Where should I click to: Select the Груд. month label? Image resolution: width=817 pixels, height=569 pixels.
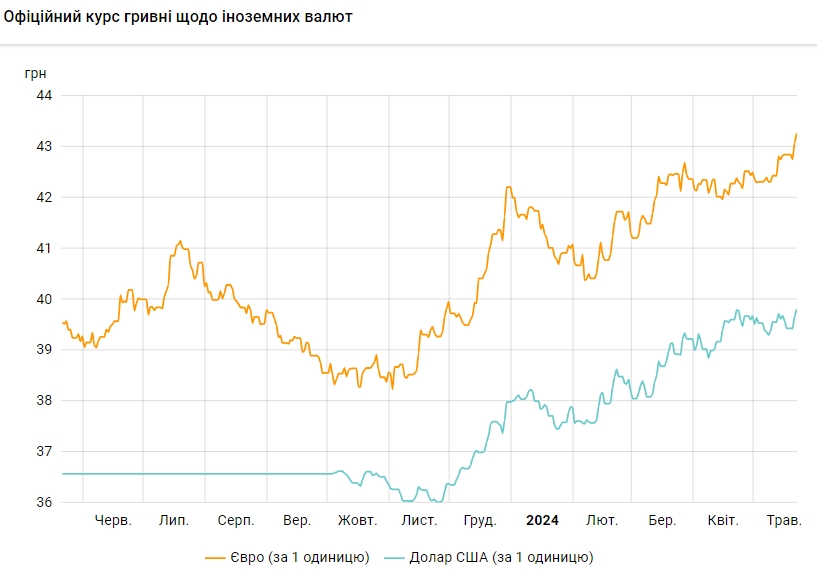point(481,520)
